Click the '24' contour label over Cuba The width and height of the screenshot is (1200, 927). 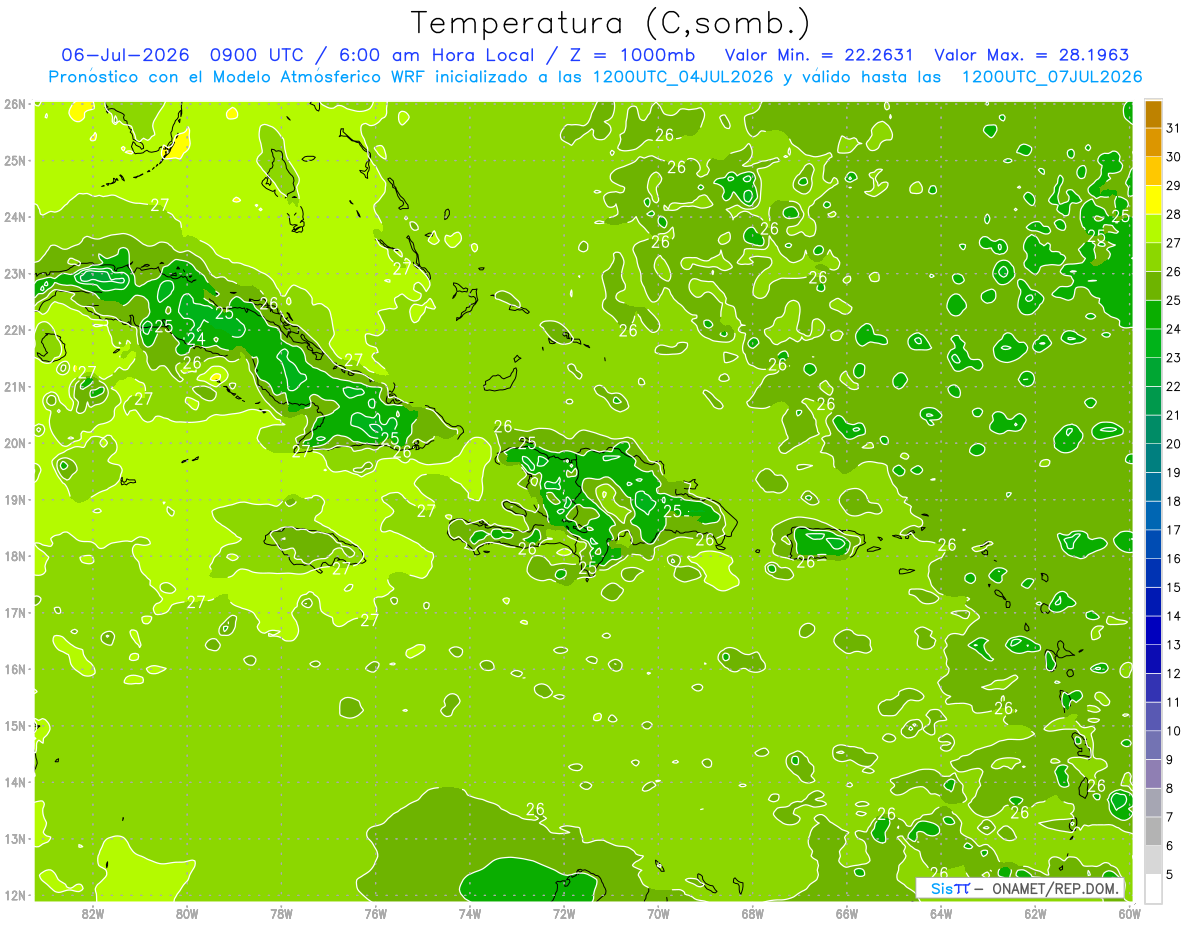coord(196,339)
